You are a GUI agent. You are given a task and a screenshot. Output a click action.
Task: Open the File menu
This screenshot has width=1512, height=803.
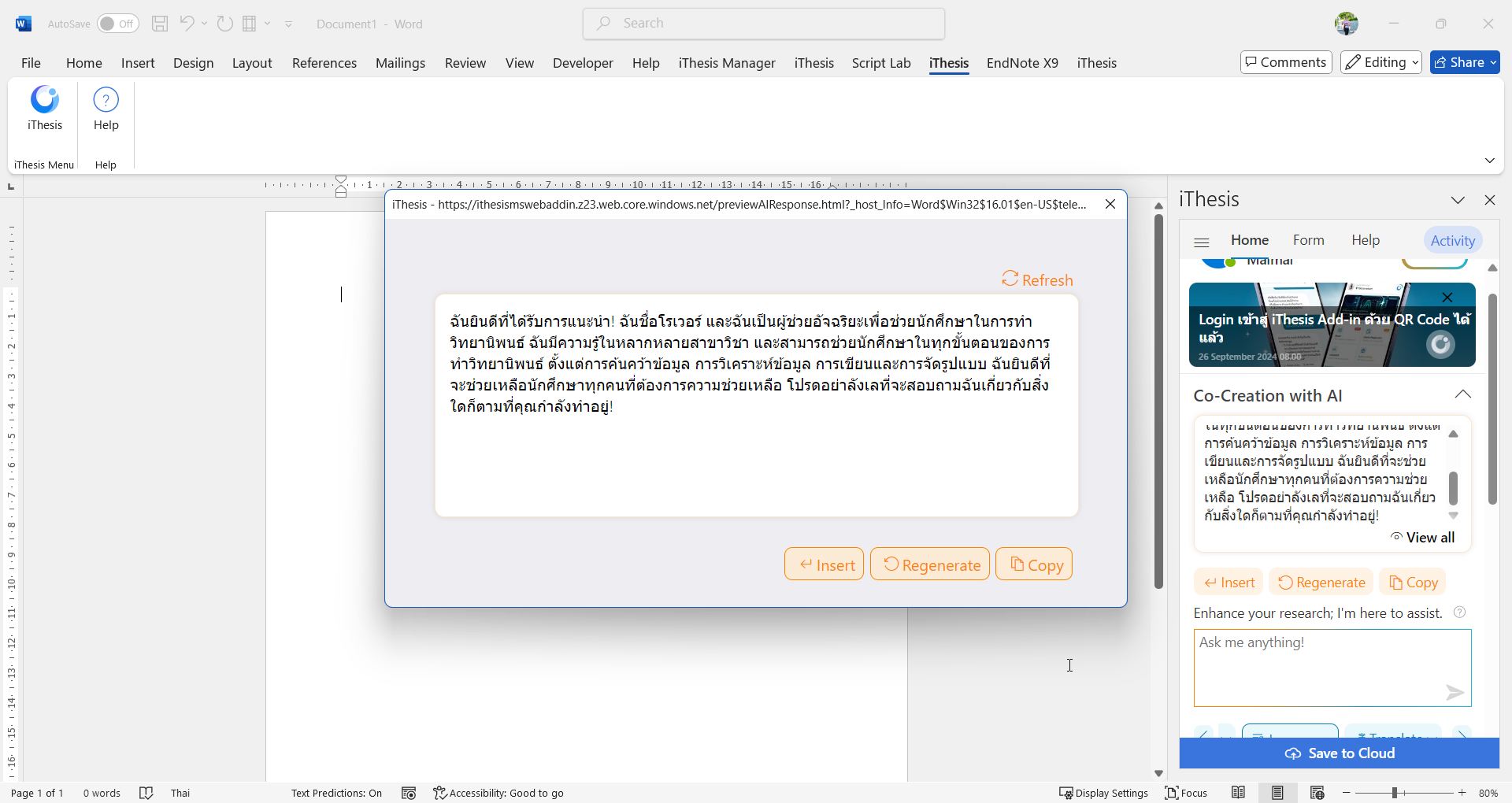click(31, 63)
